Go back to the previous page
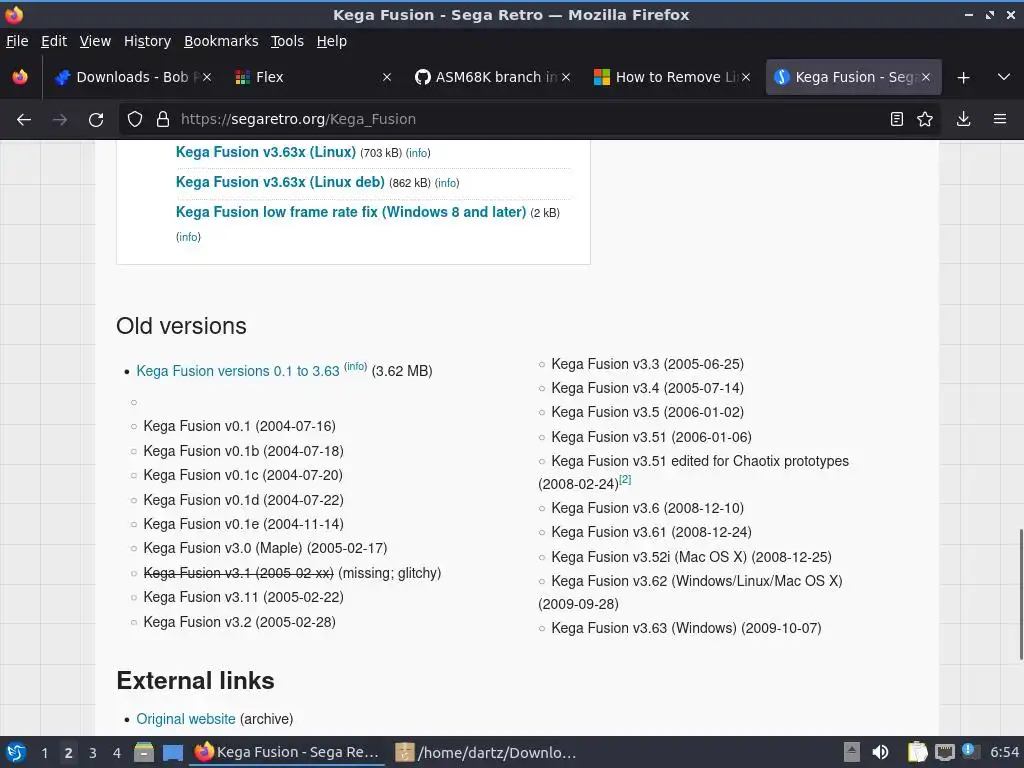 point(24,119)
